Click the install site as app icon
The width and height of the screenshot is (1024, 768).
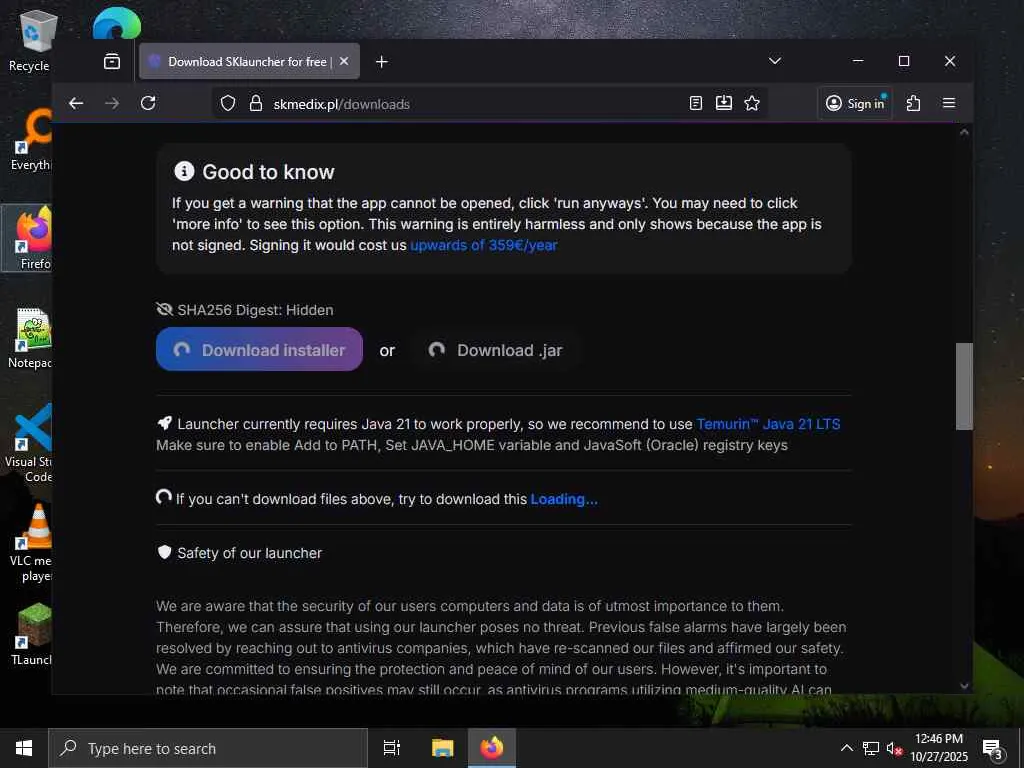coord(724,103)
